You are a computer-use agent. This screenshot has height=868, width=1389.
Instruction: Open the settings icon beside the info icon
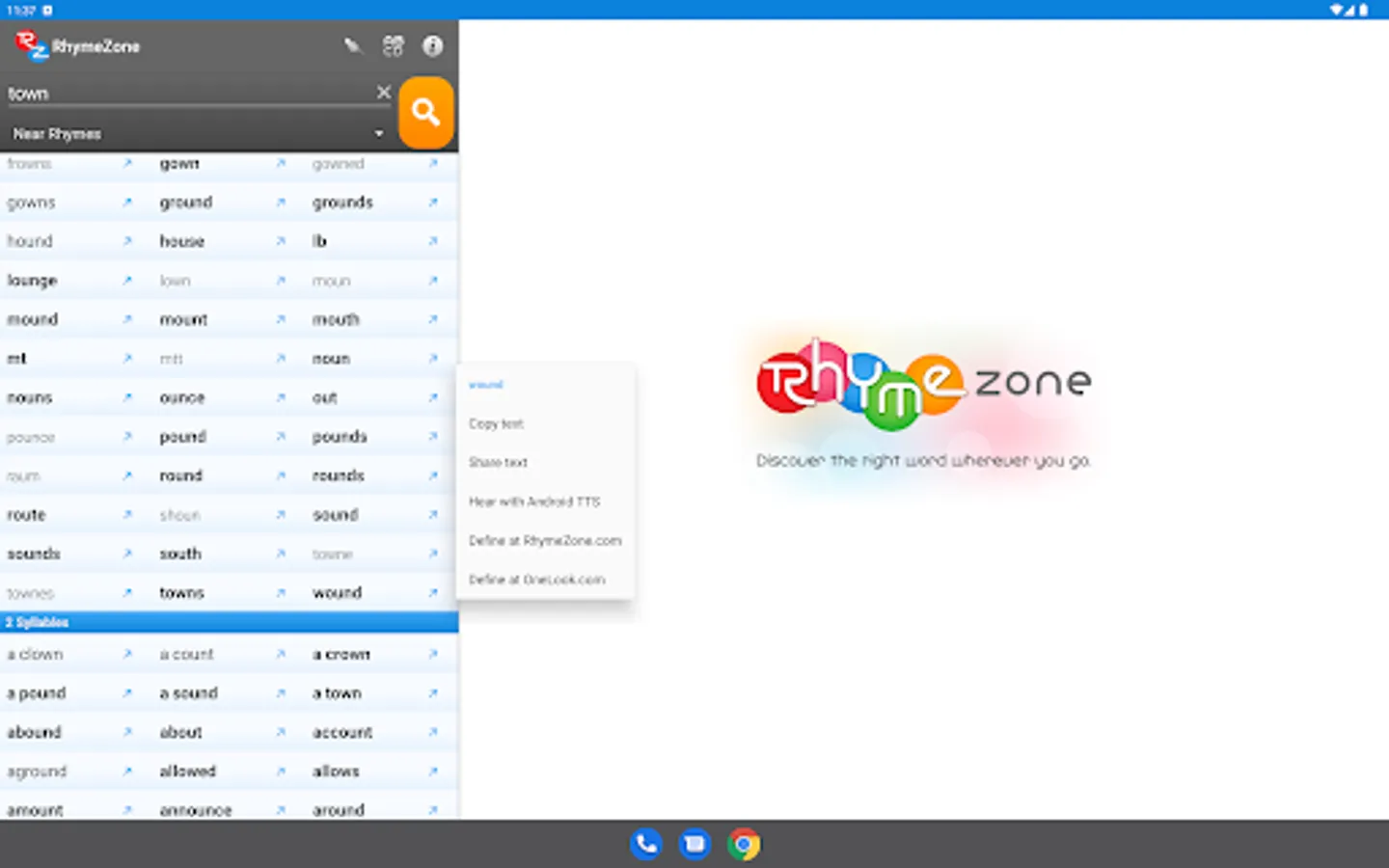click(393, 45)
